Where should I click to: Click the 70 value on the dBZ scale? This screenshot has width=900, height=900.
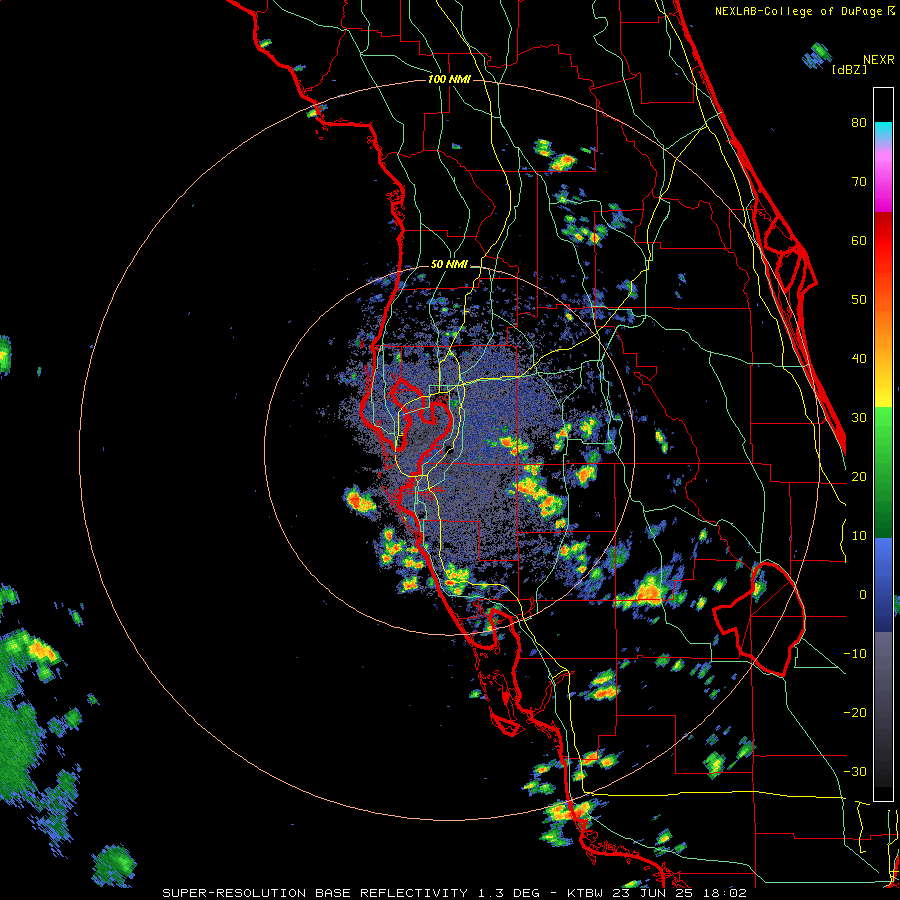[859, 182]
